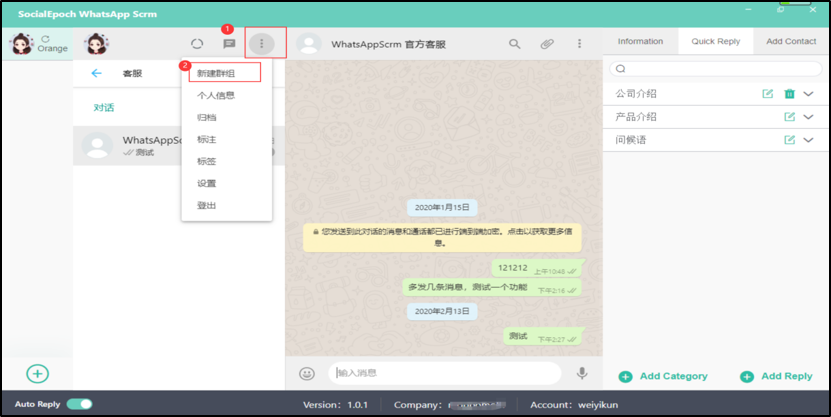Click the profile avatar in chat list header

coord(96,44)
